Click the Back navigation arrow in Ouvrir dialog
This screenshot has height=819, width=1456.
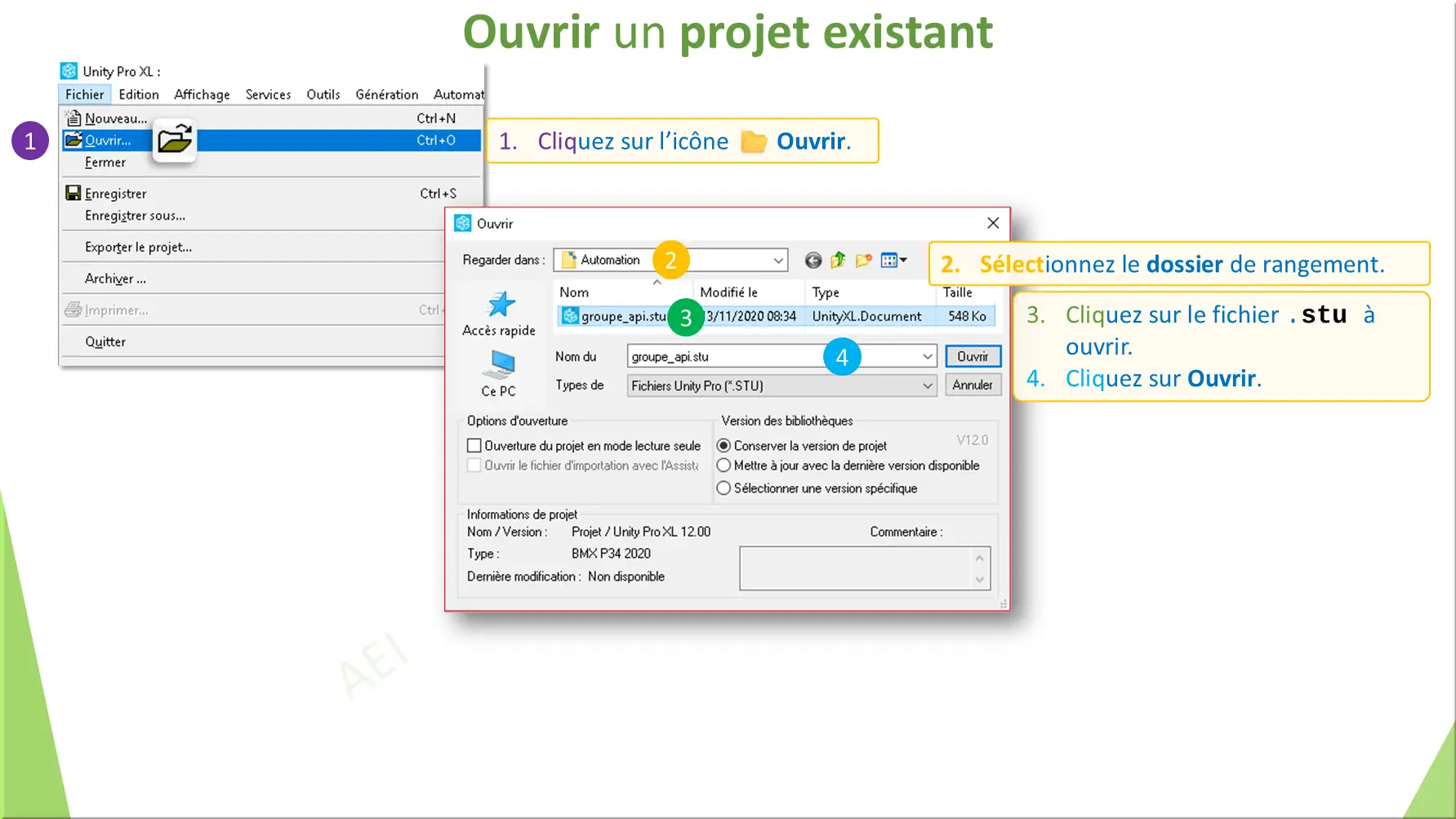point(813,260)
